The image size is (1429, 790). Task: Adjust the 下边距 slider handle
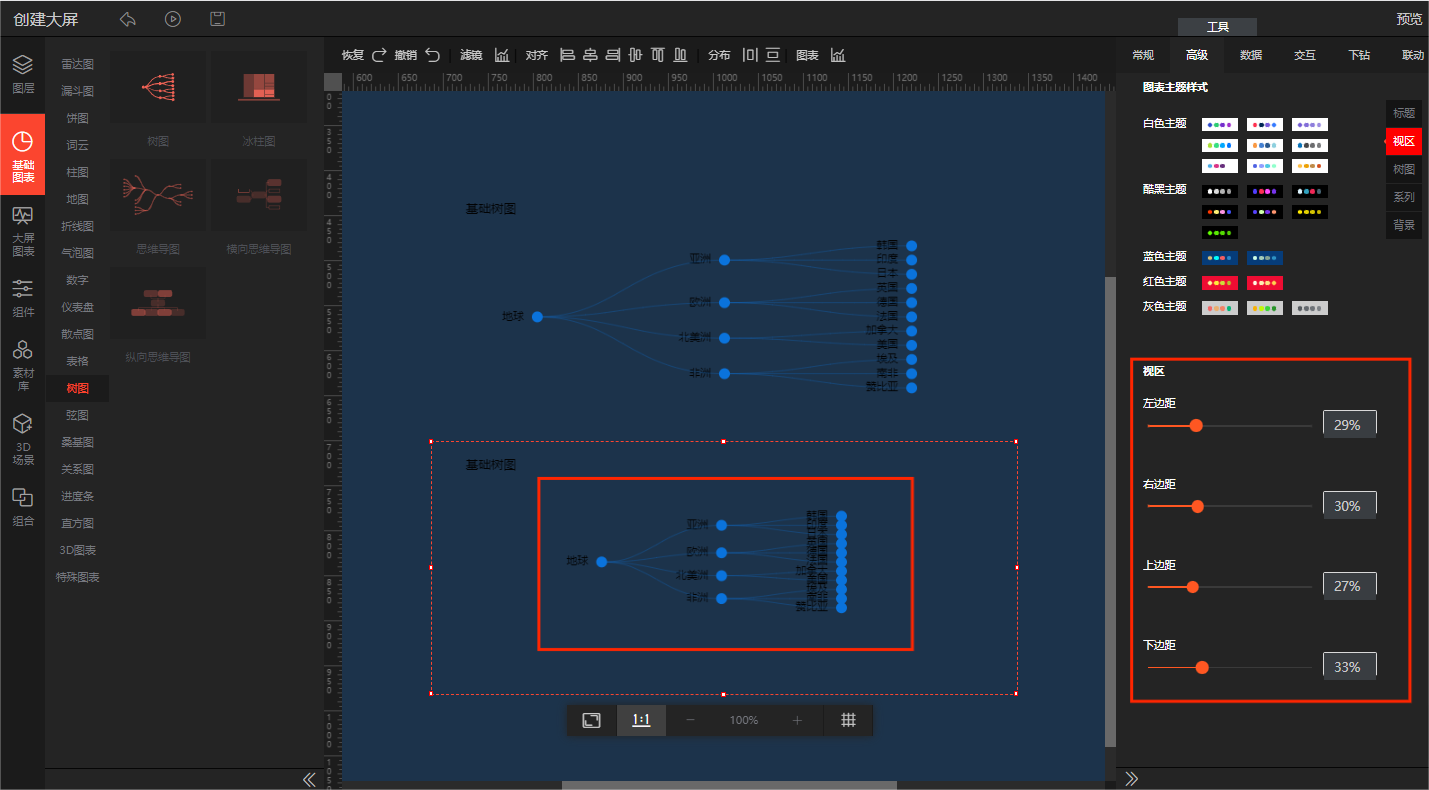[x=1202, y=667]
